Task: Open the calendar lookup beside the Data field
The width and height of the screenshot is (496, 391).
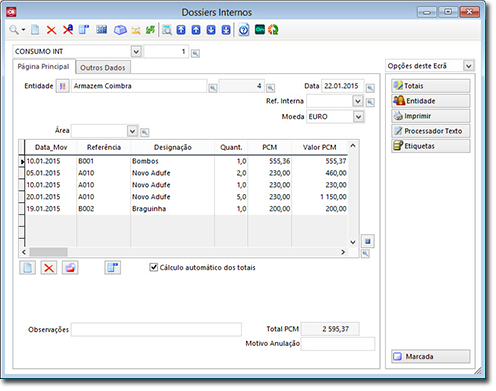Action: [370, 88]
